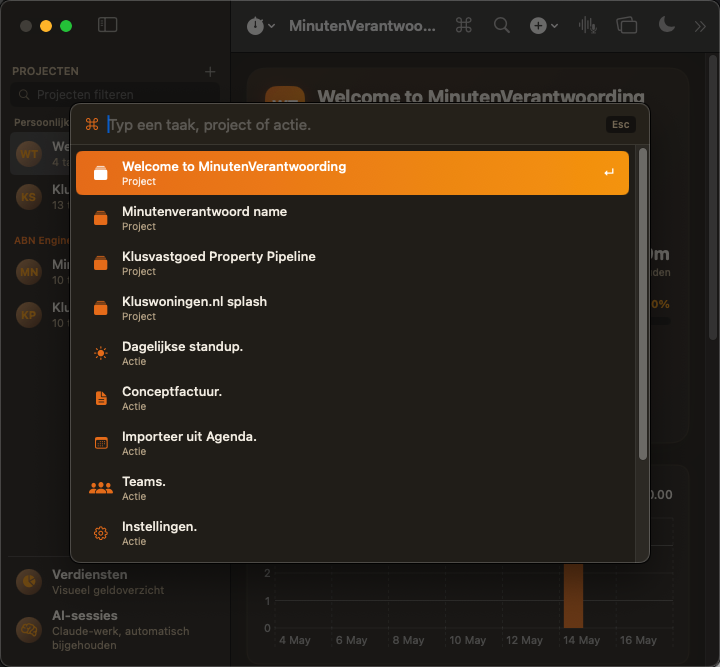The width and height of the screenshot is (720, 667).
Task: Click the PROJECTEN sidebar heading
Action: tap(45, 71)
